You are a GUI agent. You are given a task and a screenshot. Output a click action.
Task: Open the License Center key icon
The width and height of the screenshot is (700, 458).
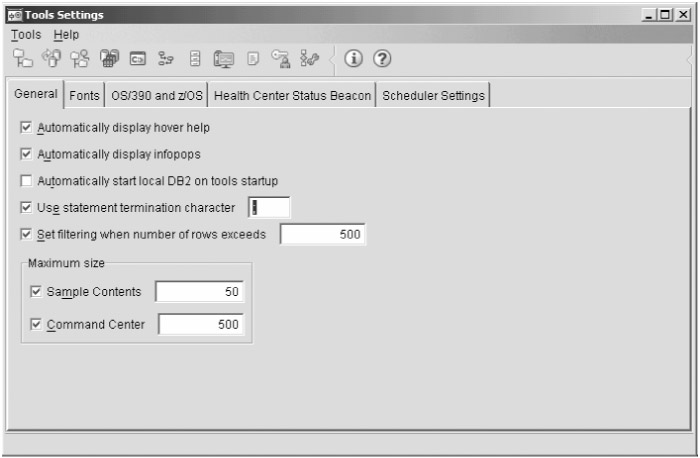tap(281, 59)
